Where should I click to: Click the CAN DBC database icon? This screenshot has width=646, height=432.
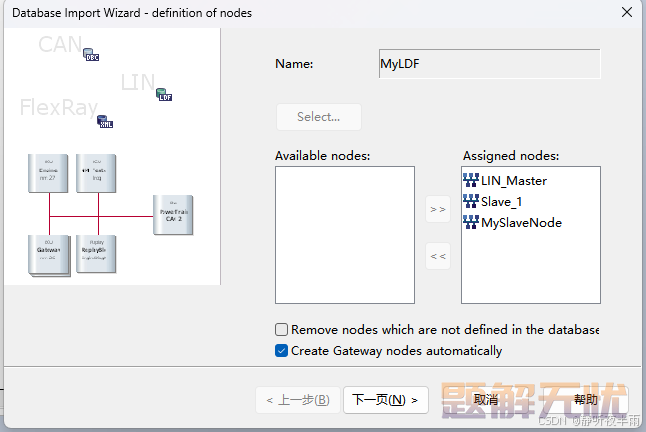pos(91,54)
